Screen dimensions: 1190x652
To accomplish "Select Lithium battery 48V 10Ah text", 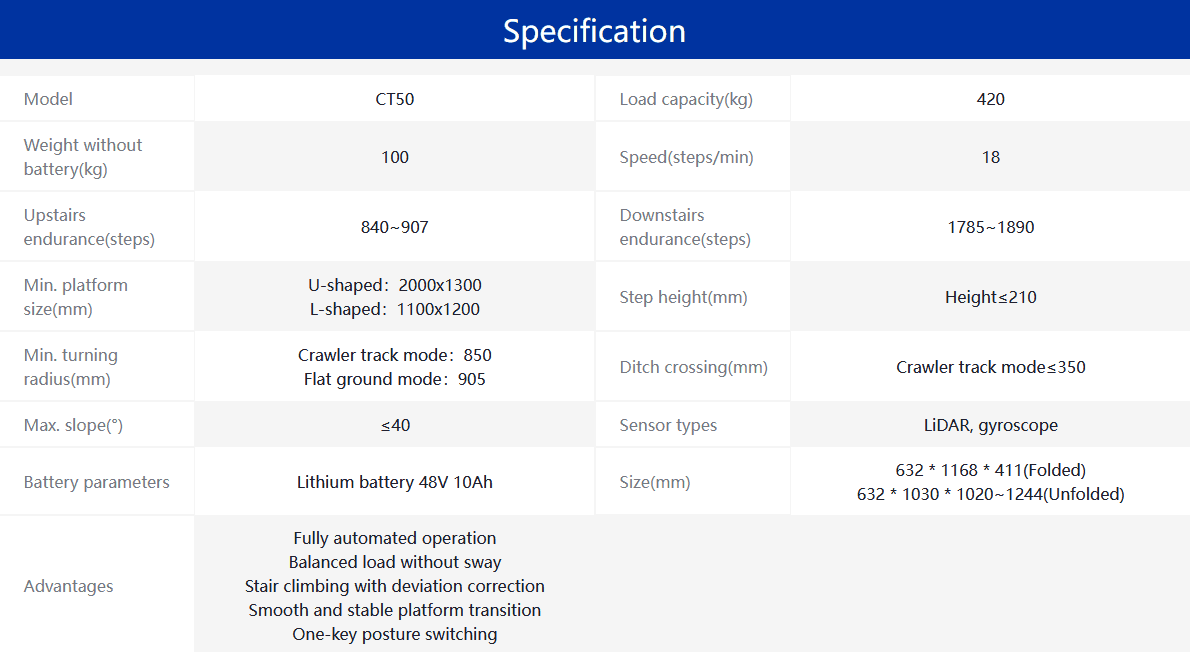I will click(395, 482).
